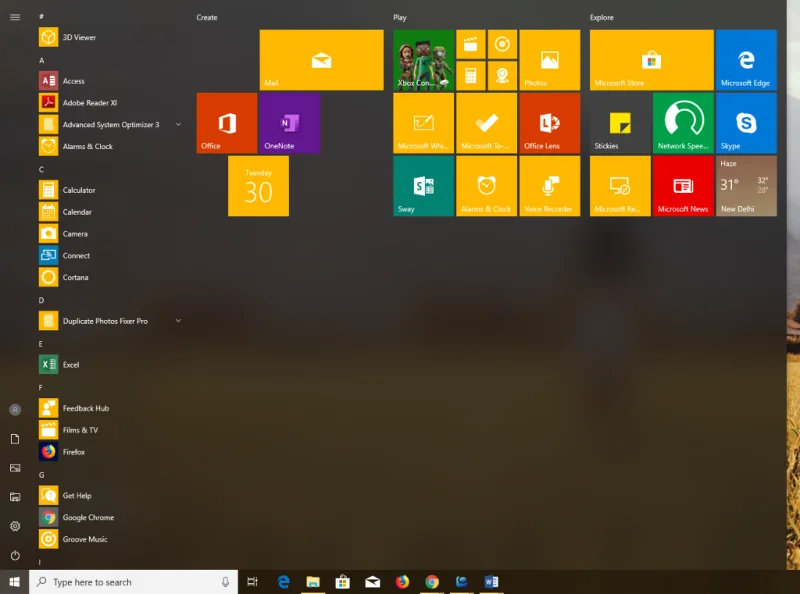Open Settings from the Start sidebar

[15, 526]
